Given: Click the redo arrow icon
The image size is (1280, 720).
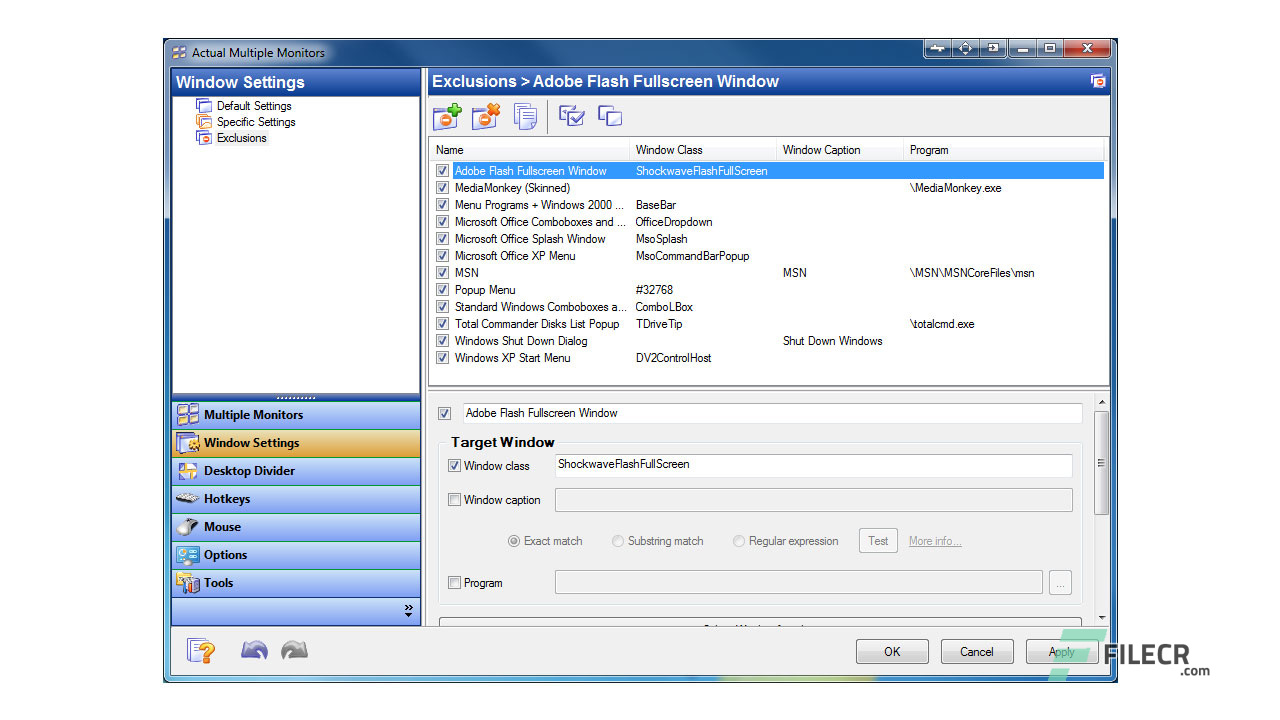Looking at the screenshot, I should click(x=294, y=651).
